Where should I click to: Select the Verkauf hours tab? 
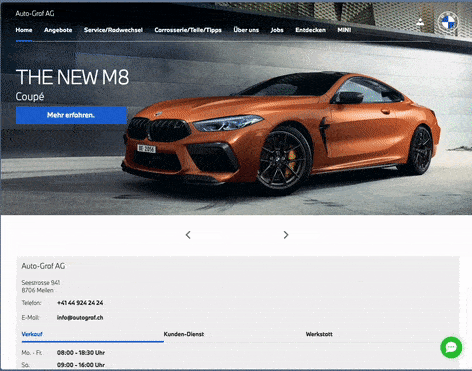[x=32, y=334]
